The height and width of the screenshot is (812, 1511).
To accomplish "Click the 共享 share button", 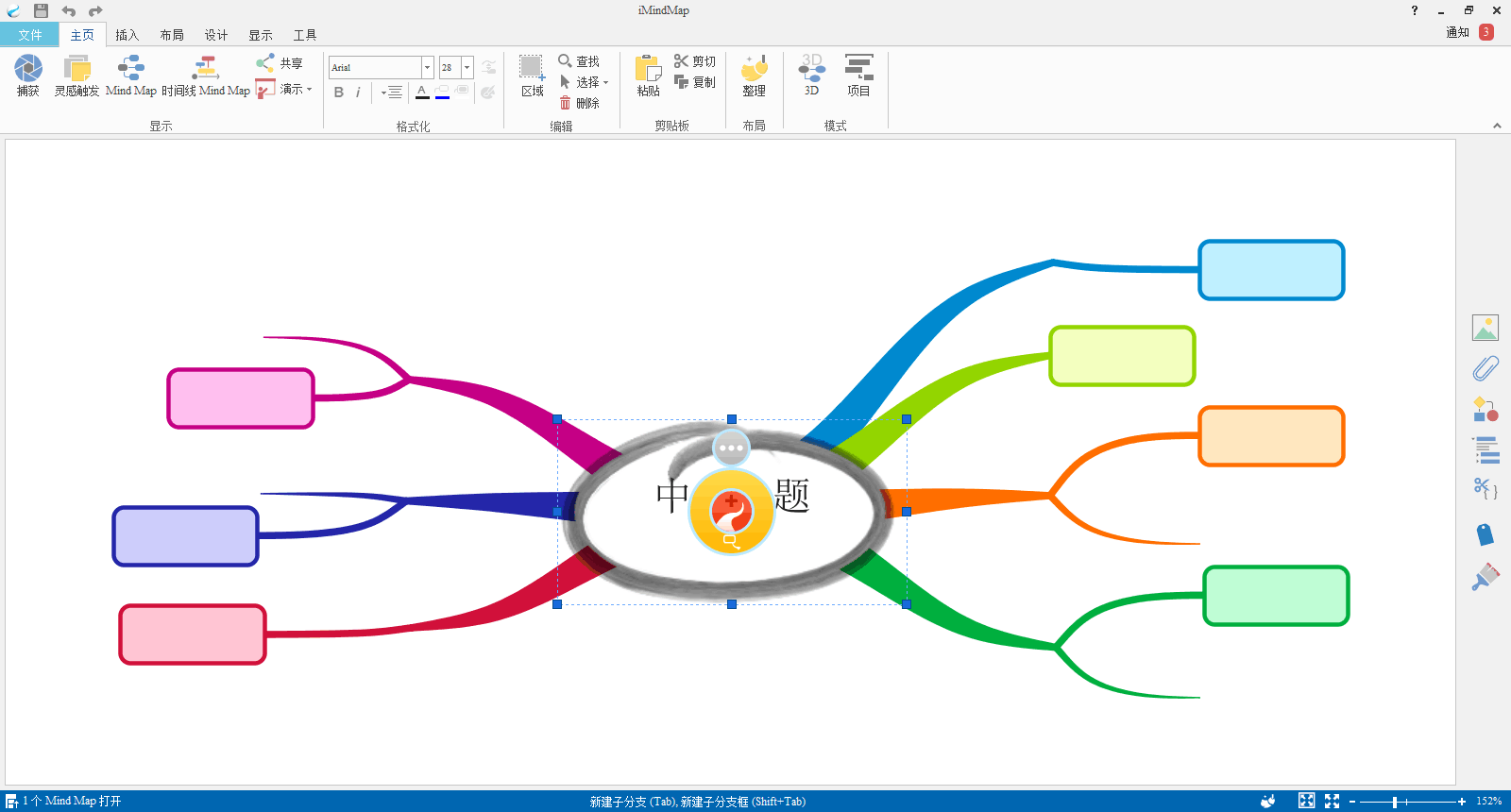I will click(x=280, y=63).
